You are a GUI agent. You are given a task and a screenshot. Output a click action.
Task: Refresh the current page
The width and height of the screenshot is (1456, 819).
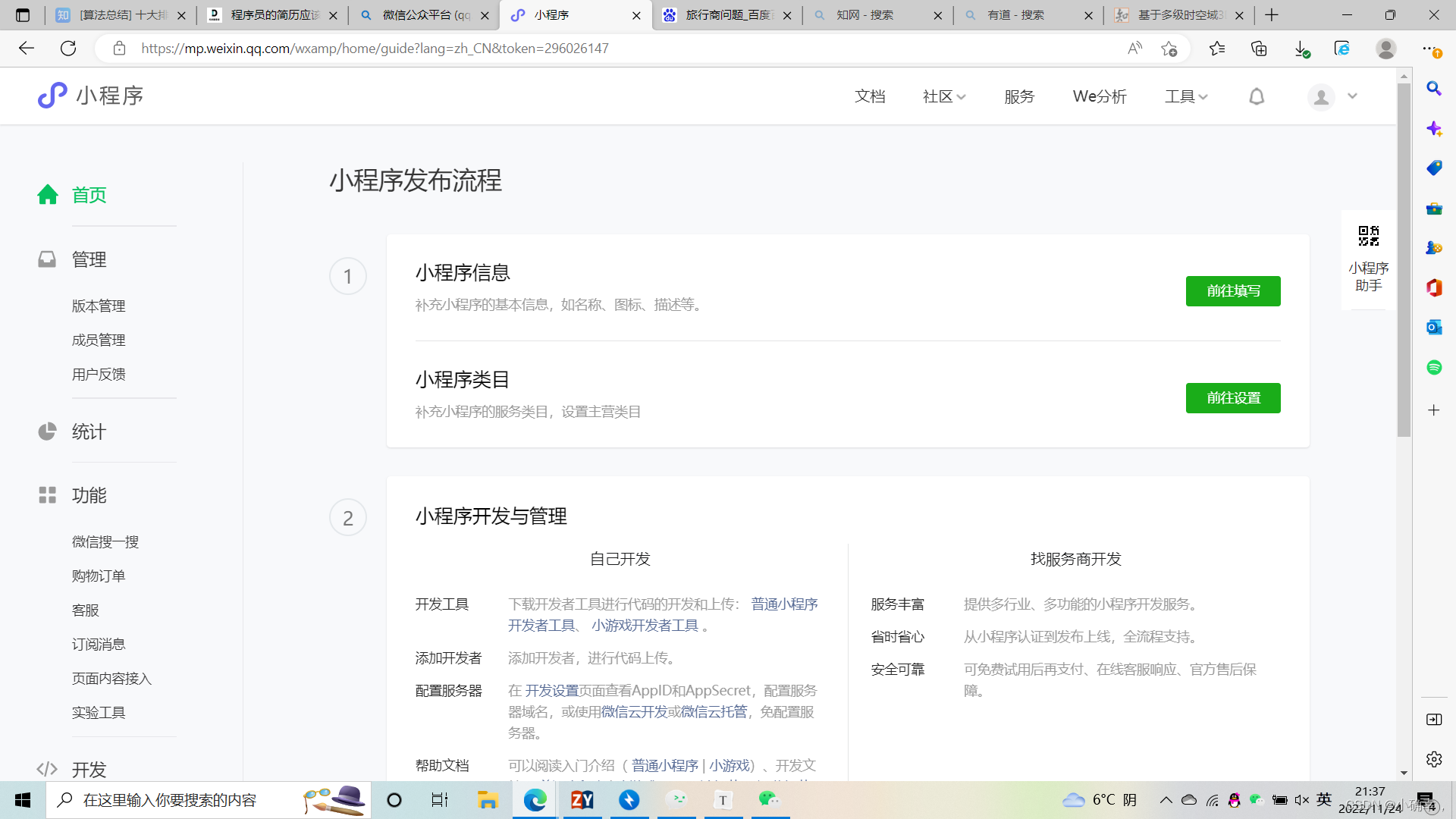tap(68, 49)
